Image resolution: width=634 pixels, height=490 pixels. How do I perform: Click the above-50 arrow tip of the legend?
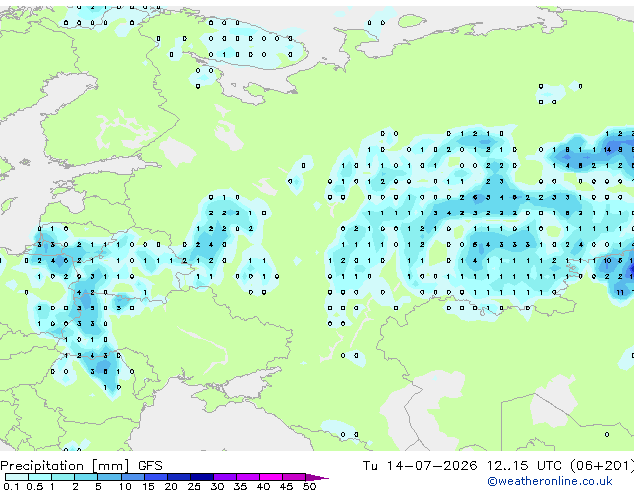click(317, 477)
